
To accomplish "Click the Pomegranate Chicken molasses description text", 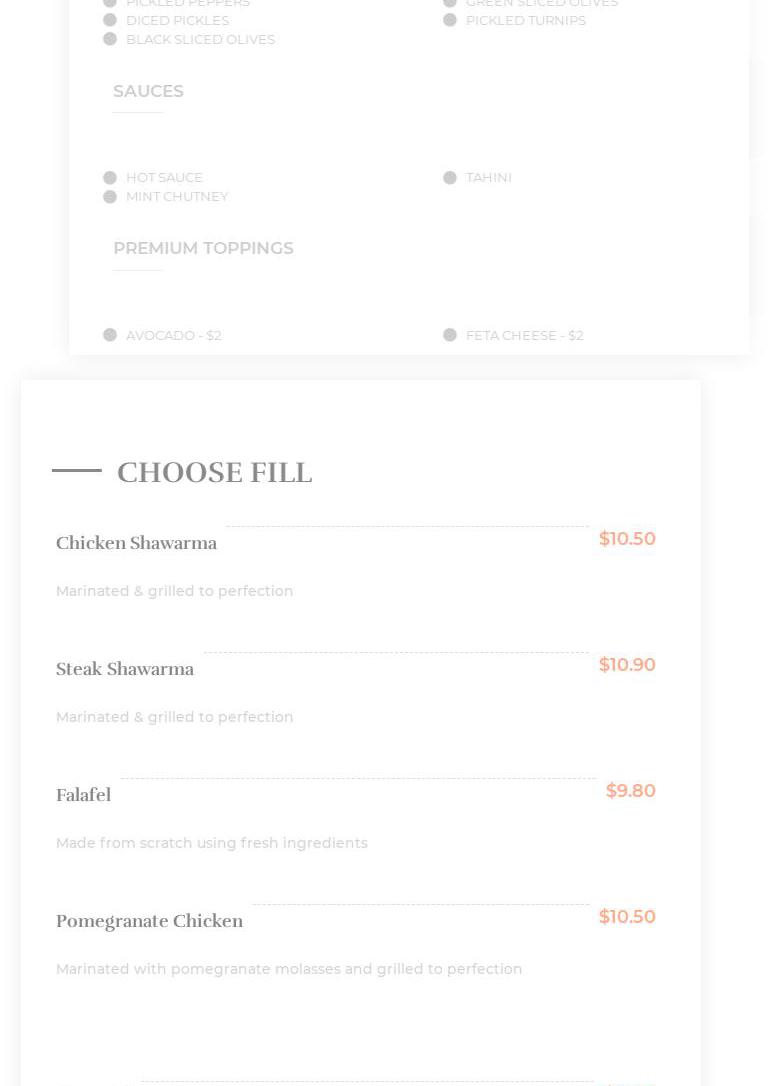I will tap(289, 969).
